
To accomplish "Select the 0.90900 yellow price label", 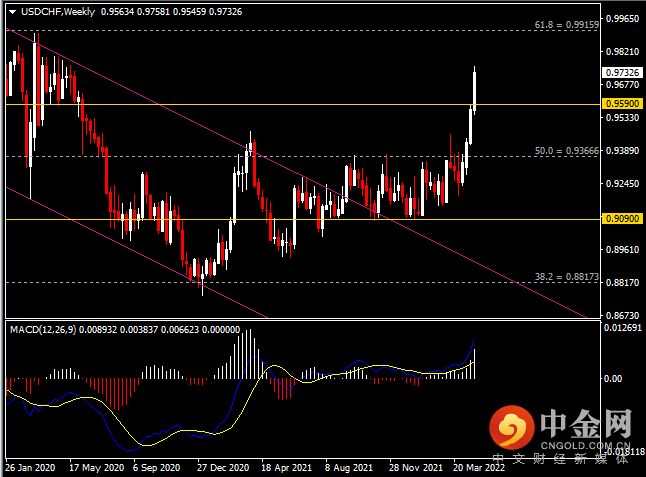I will point(623,218).
